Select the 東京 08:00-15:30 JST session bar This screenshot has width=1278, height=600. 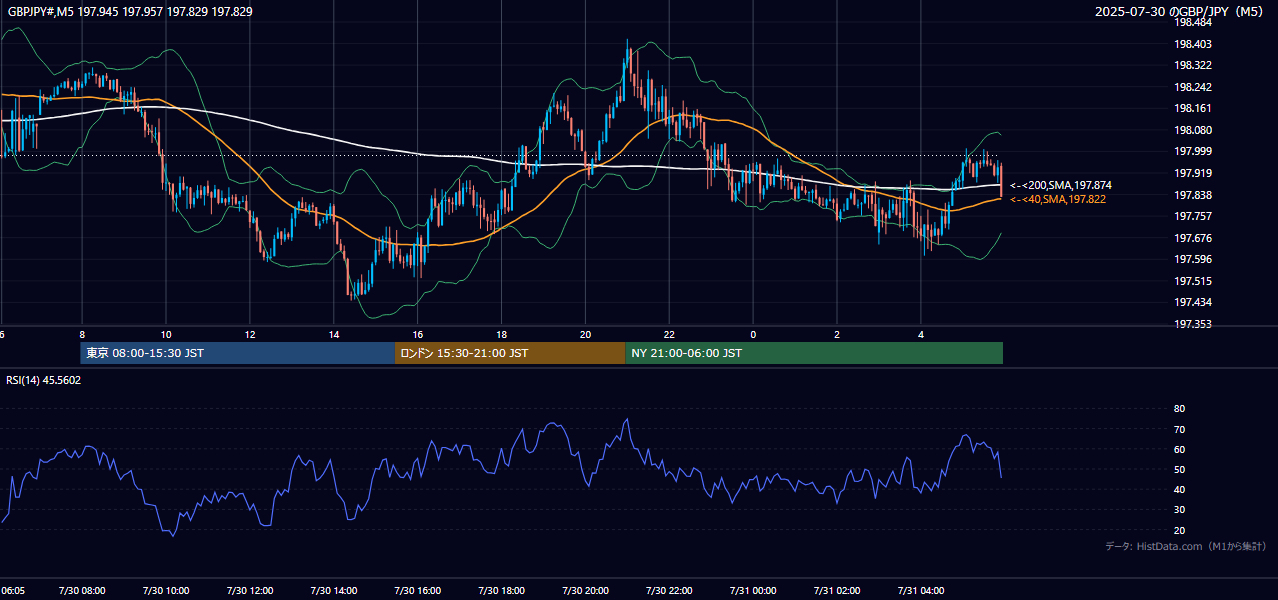pos(238,353)
